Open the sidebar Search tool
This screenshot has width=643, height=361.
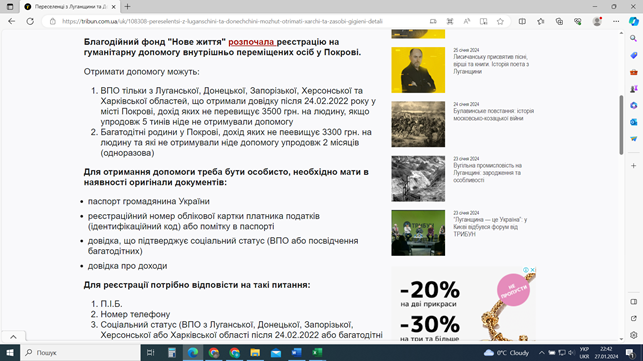634,39
